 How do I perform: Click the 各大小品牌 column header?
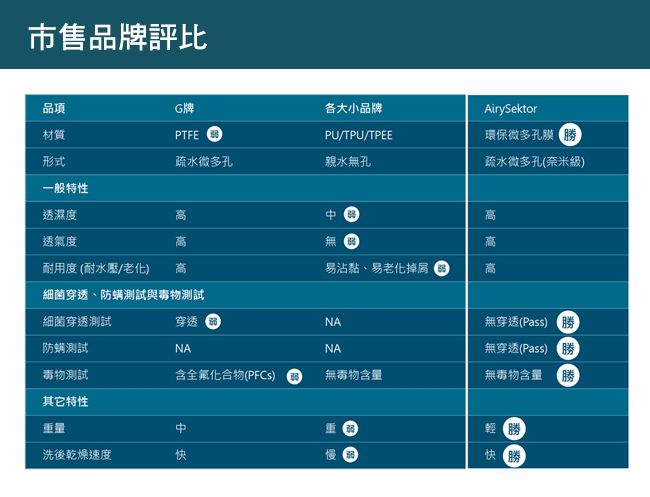point(354,109)
